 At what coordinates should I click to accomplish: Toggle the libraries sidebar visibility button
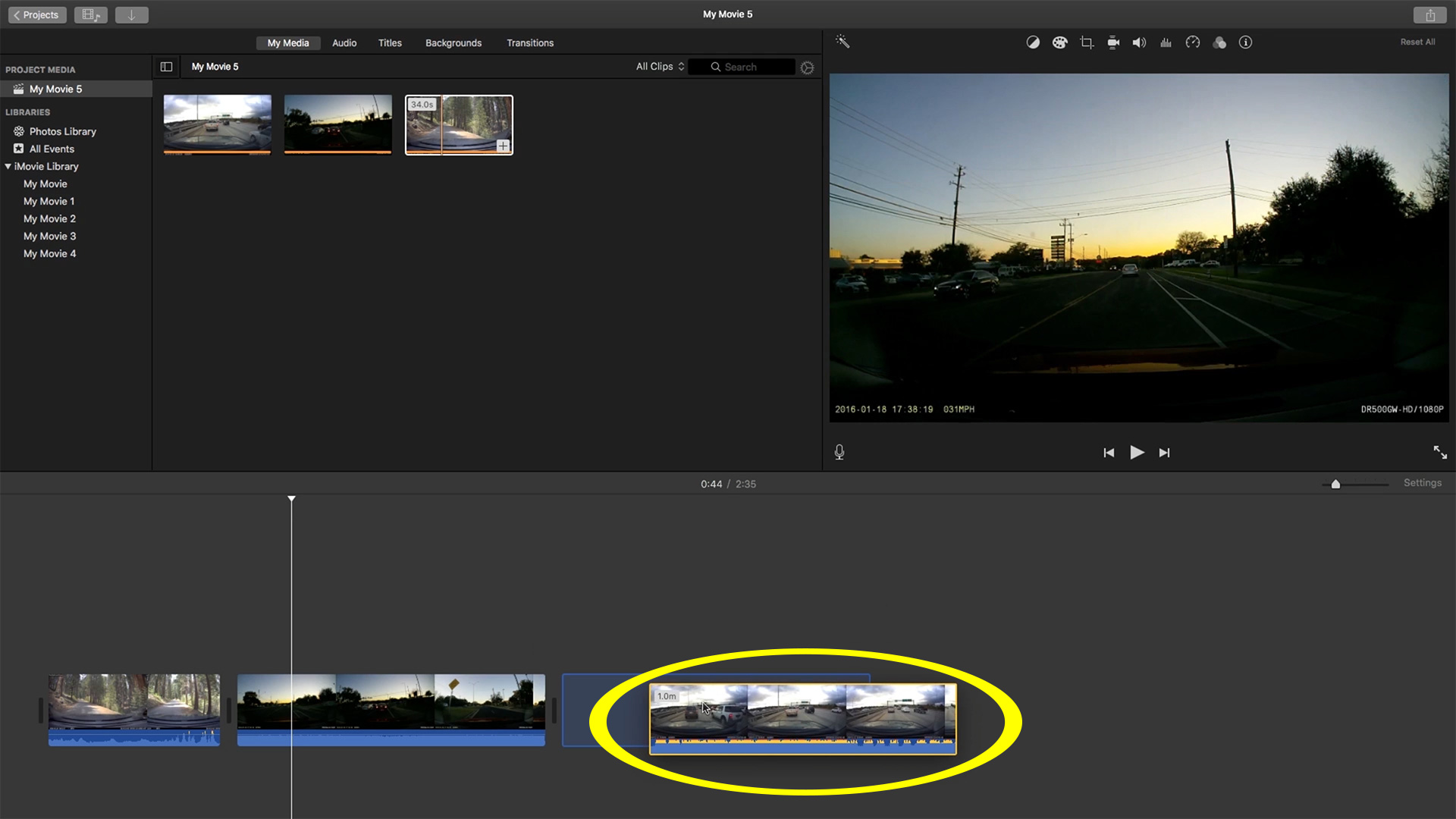point(166,67)
